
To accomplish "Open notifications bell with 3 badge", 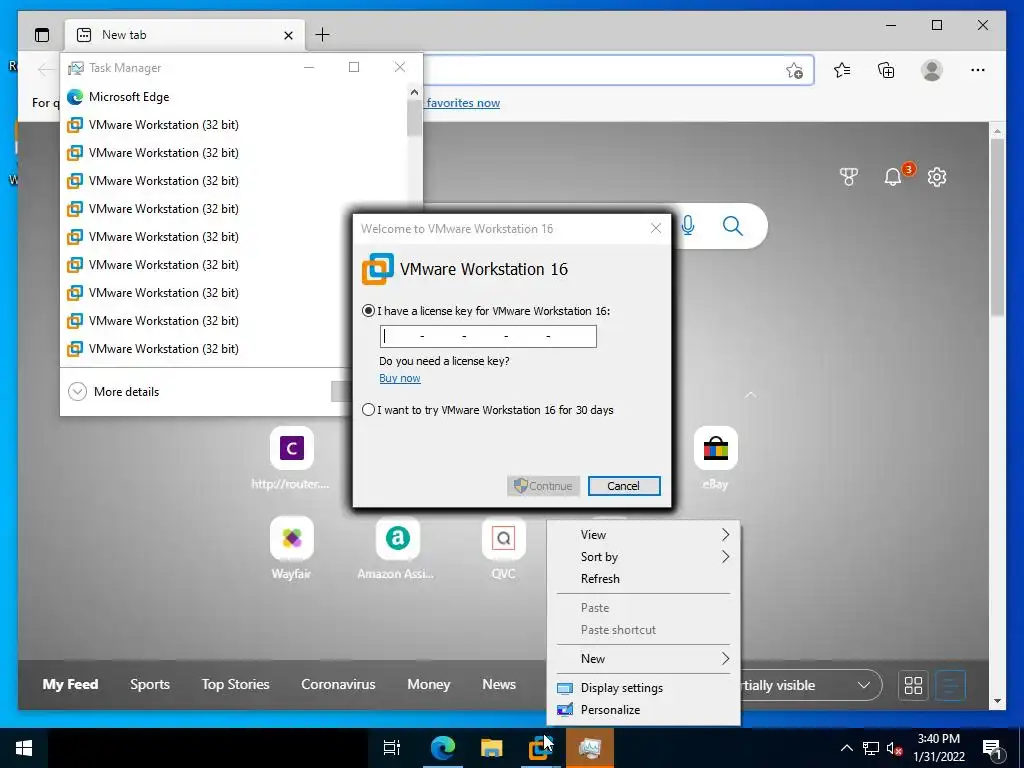I will click(893, 176).
